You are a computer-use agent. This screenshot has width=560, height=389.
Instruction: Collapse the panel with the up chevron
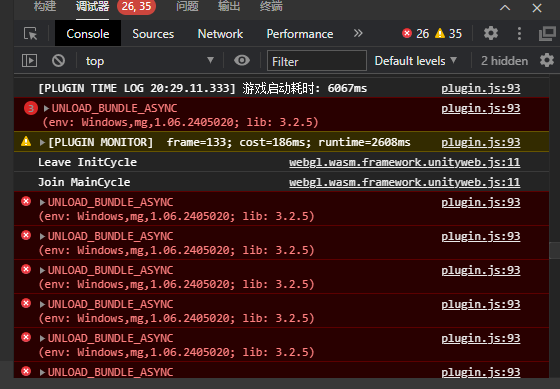(x=505, y=8)
